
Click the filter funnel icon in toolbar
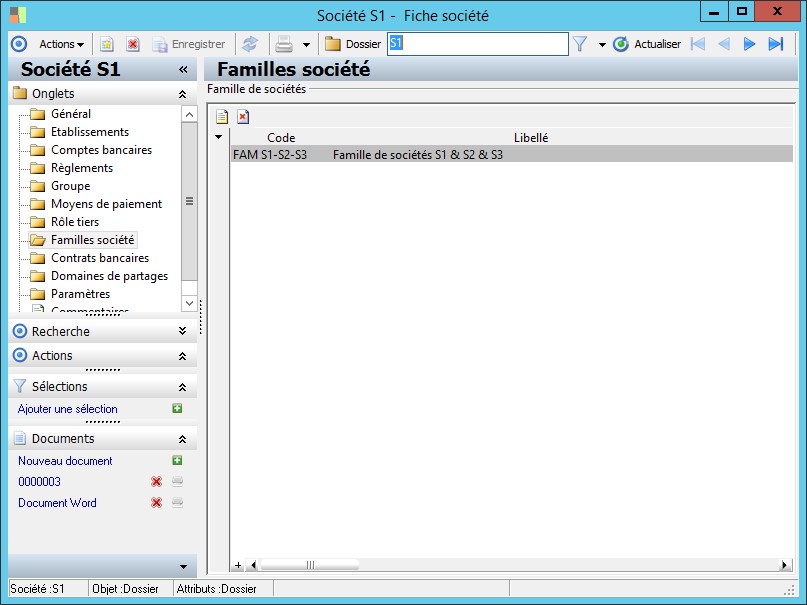580,44
